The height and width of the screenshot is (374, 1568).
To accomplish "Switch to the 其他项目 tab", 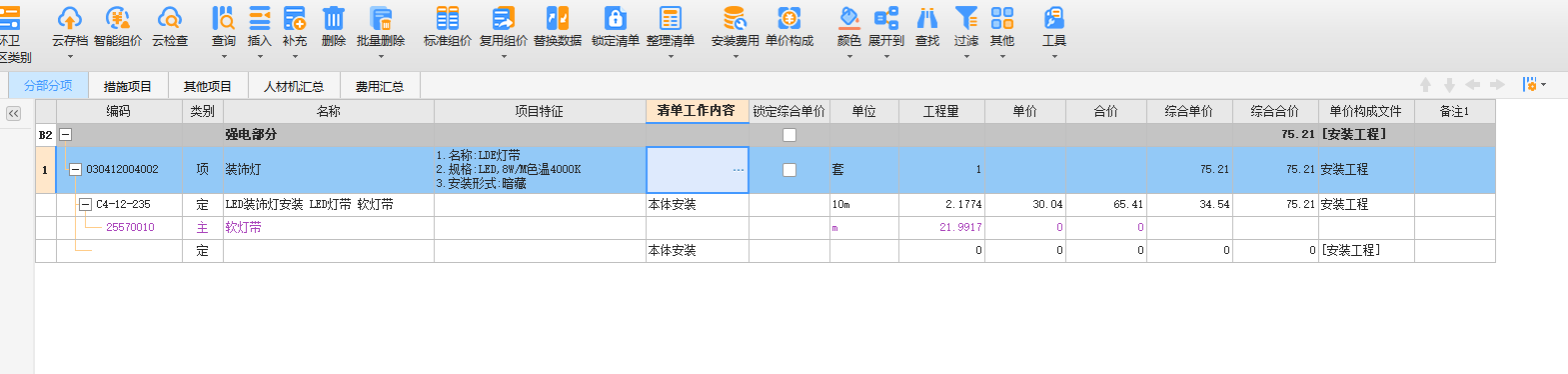I will point(208,87).
